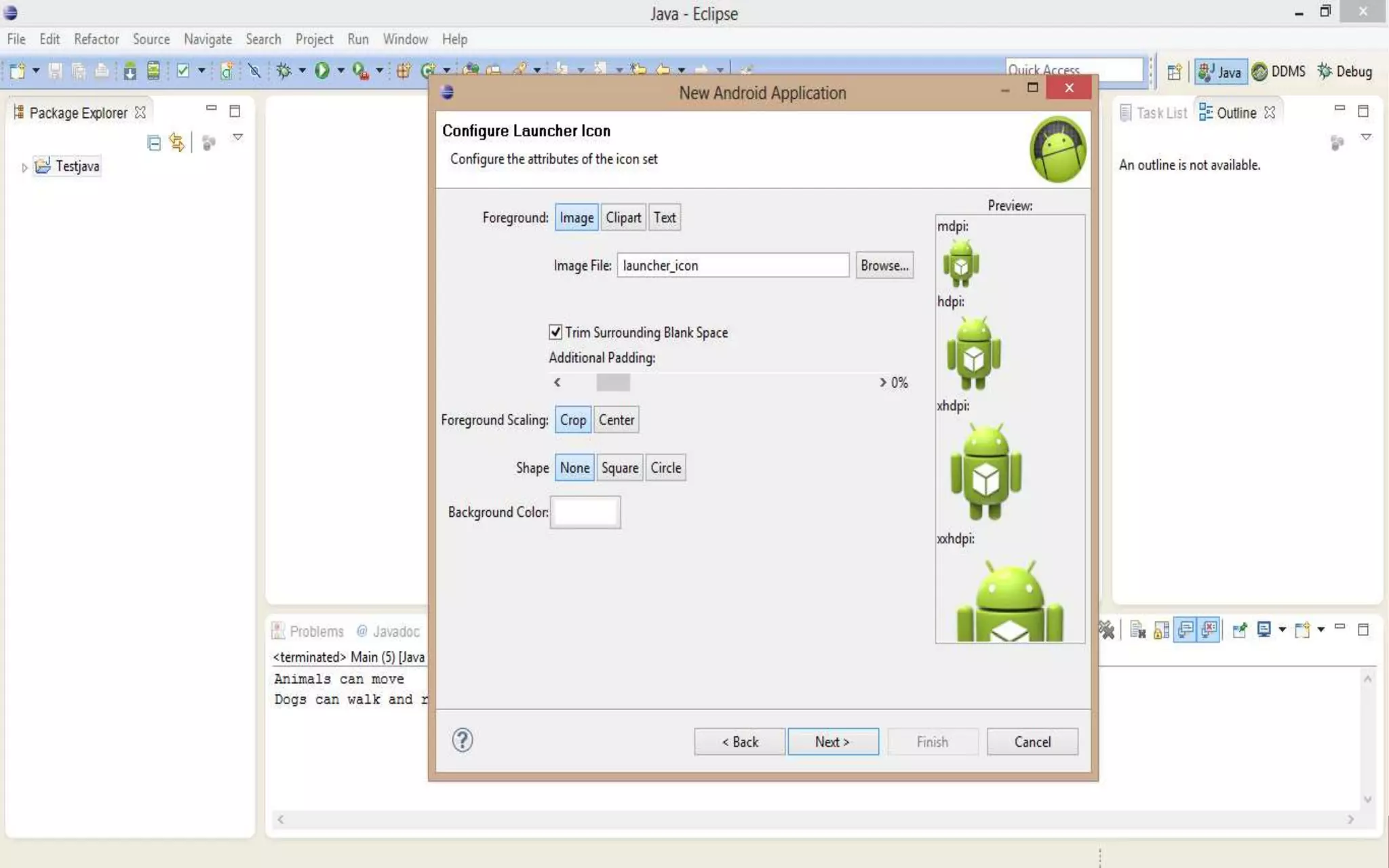Open the Android SDK Manager icon
Screen dimensions: 1389x868
130,71
